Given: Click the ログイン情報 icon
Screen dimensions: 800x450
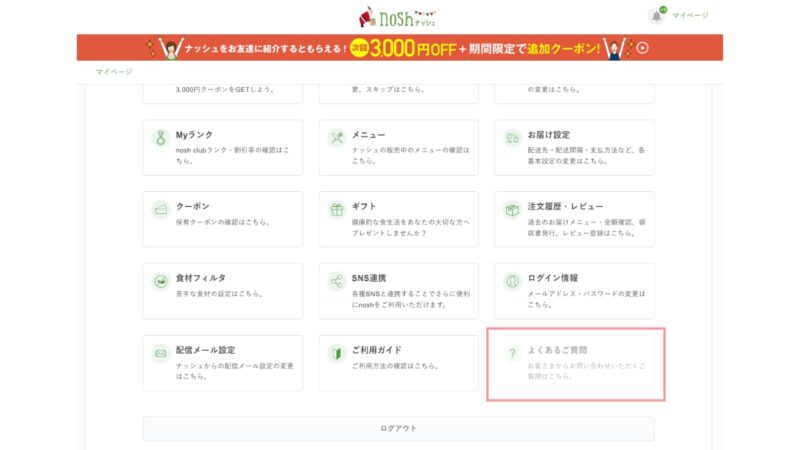Looking at the screenshot, I should click(x=512, y=281).
